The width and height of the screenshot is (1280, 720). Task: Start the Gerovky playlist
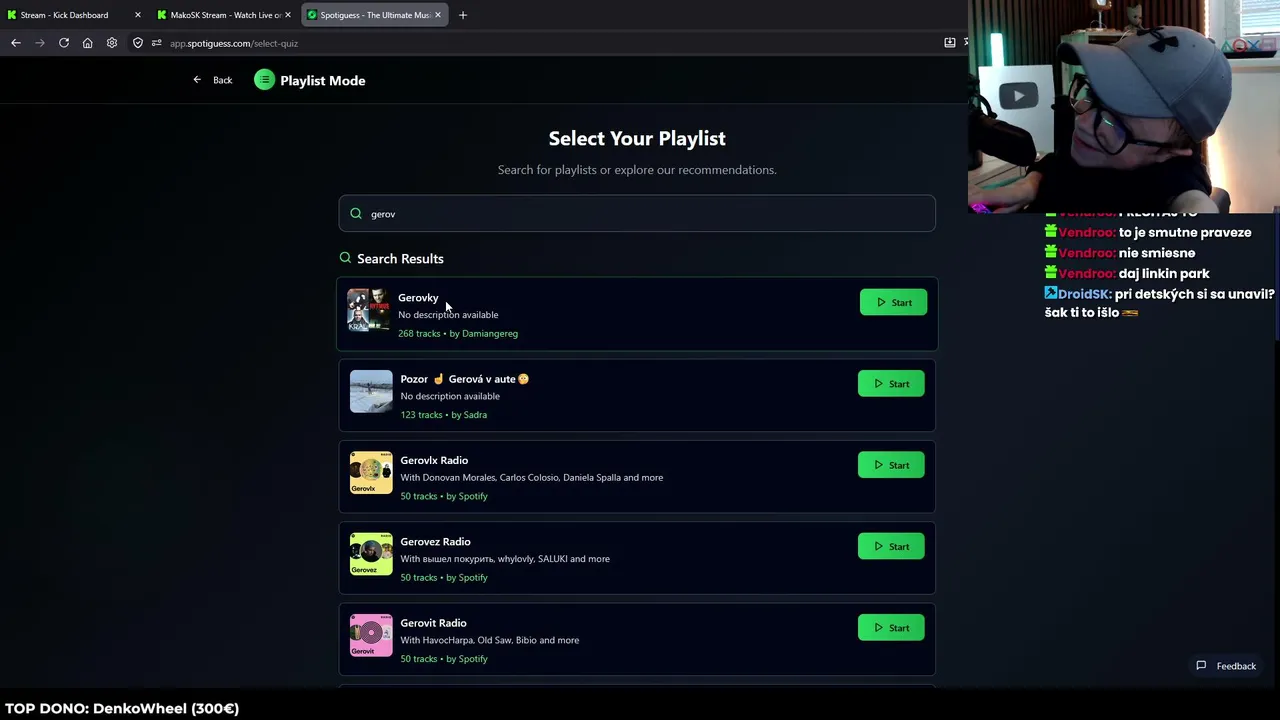point(893,302)
